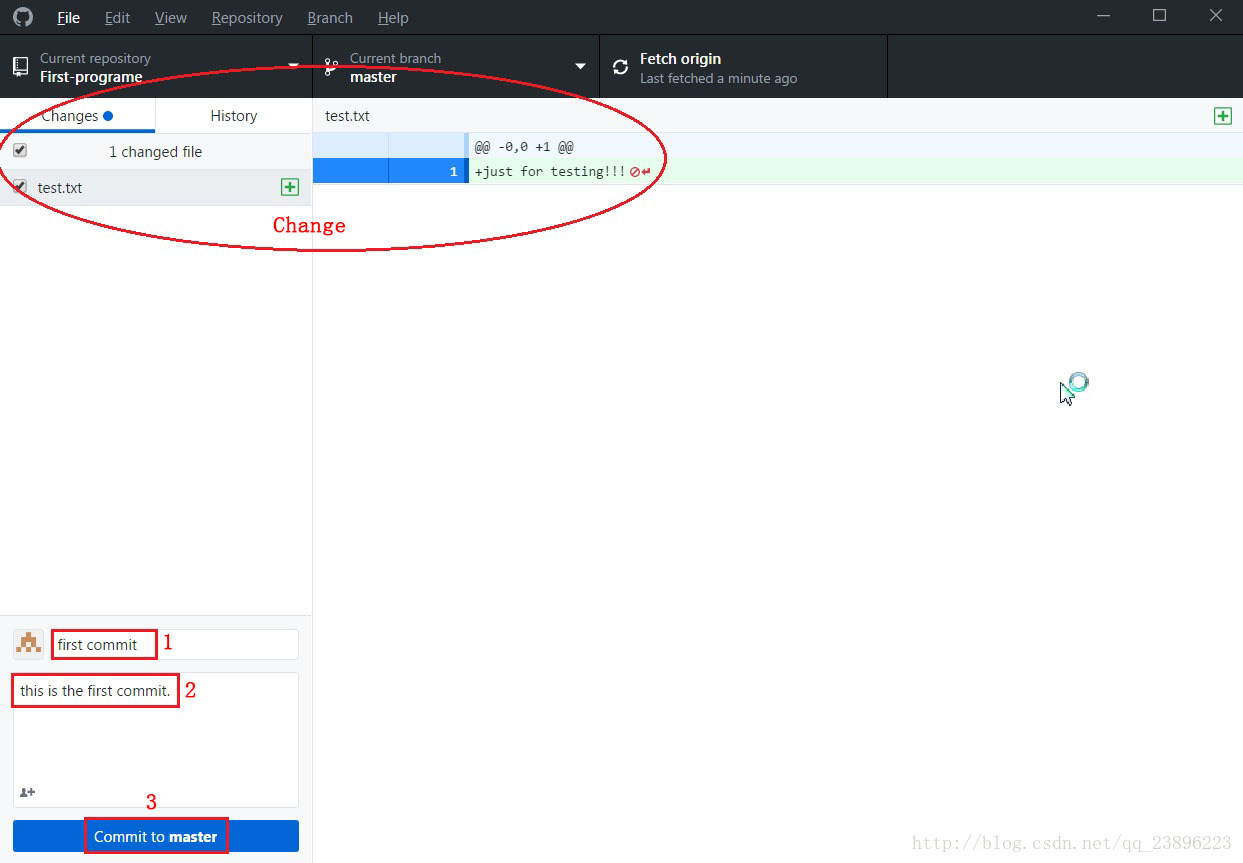Switch to the Changes tab
The image size is (1243, 863).
(x=77, y=116)
